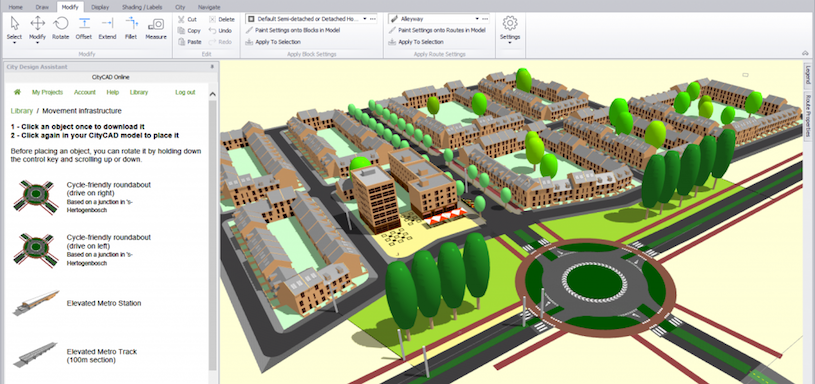Viewport: 815px width, 384px height.
Task: Open the Alleyway route type dropdown
Action: click(x=478, y=19)
